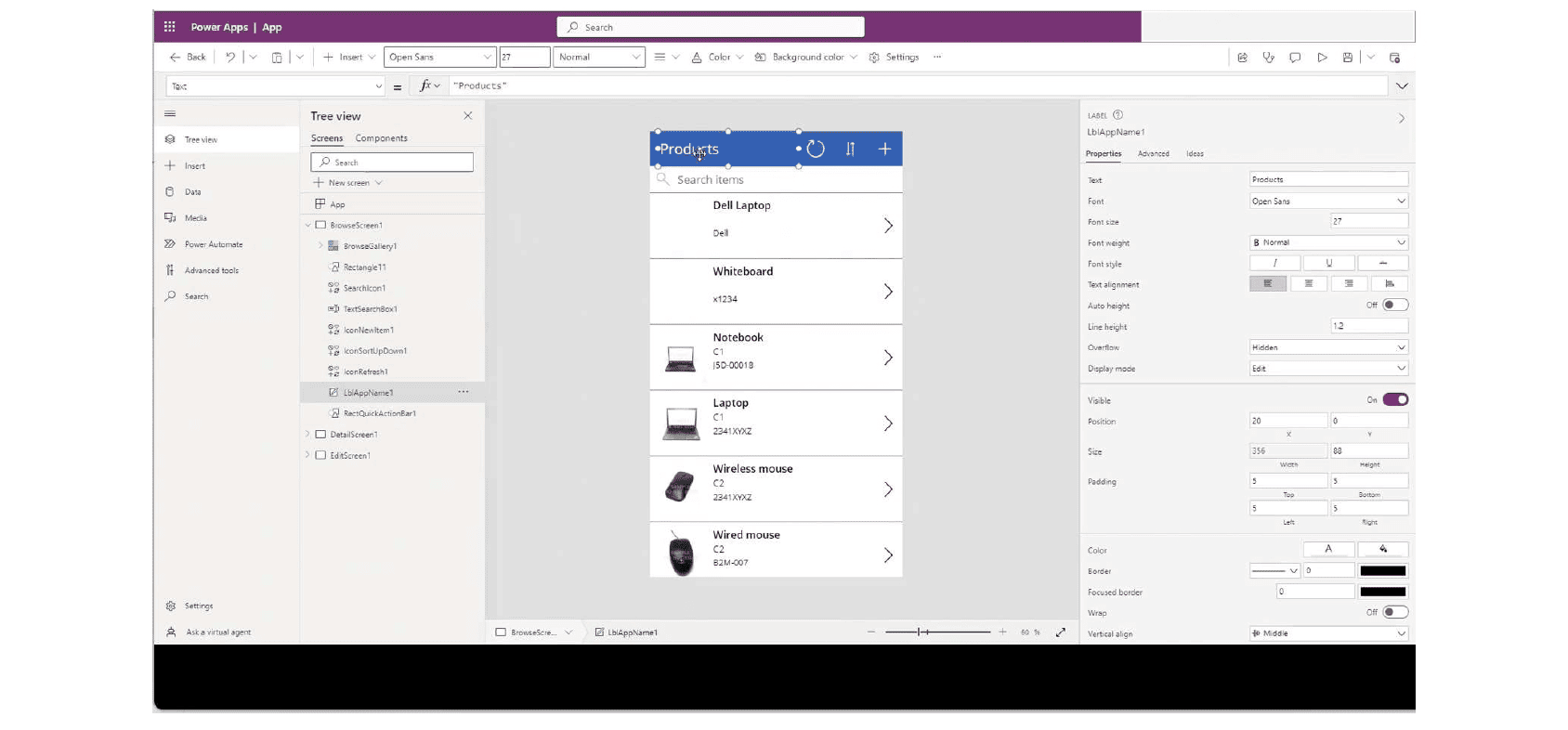
Task: Toggle the Auto height switch
Action: (x=1395, y=305)
